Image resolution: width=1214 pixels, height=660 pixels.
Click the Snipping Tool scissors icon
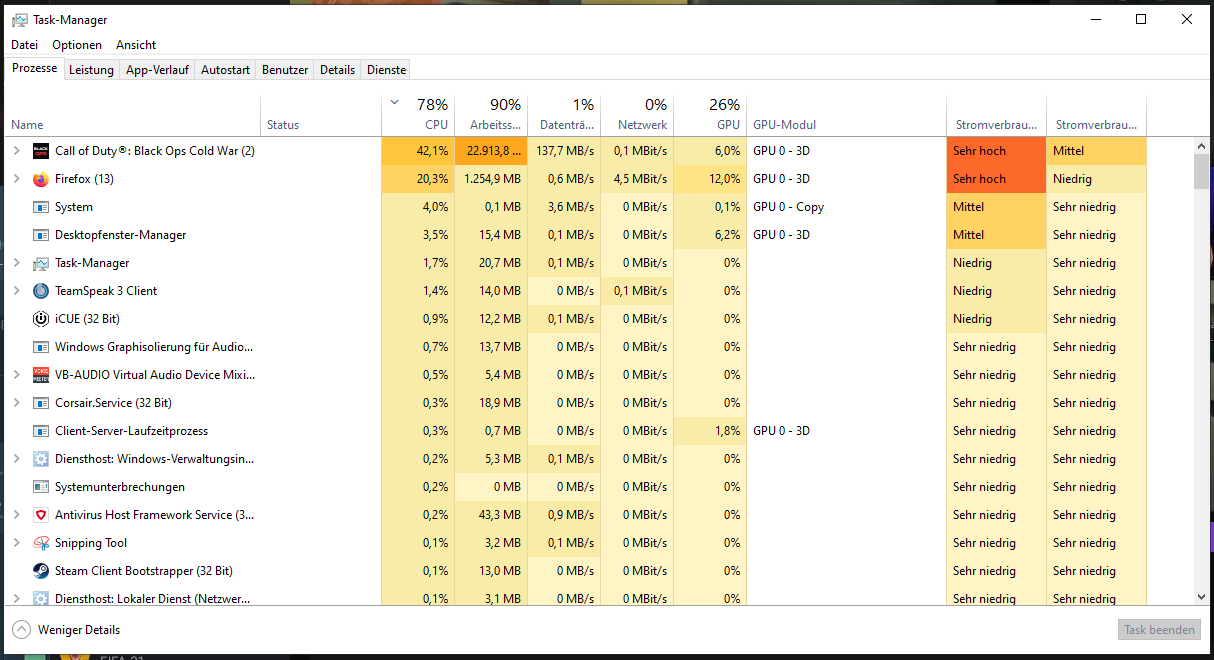pyautogui.click(x=41, y=543)
